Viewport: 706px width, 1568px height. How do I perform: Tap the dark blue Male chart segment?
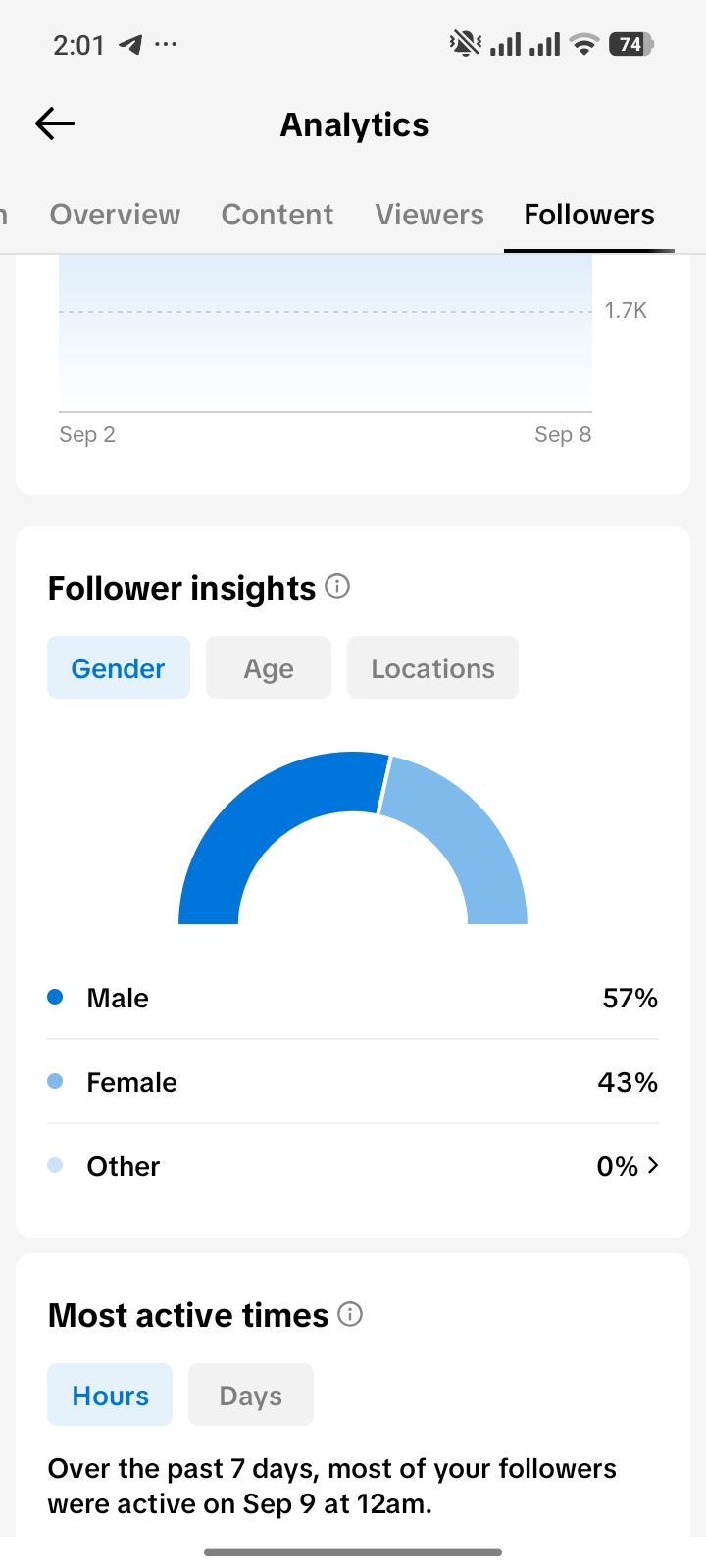coord(255,823)
